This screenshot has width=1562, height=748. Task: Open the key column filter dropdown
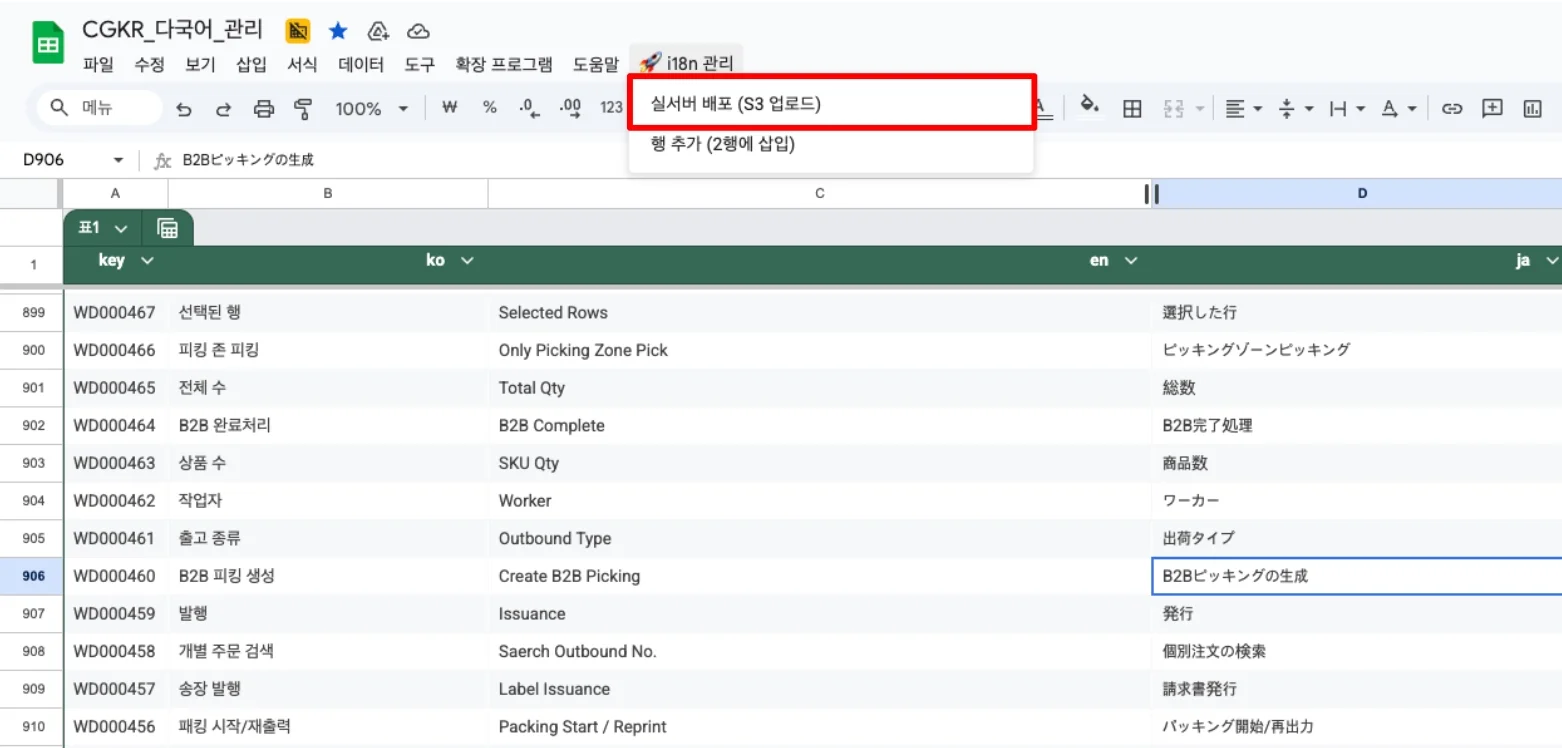point(147,261)
